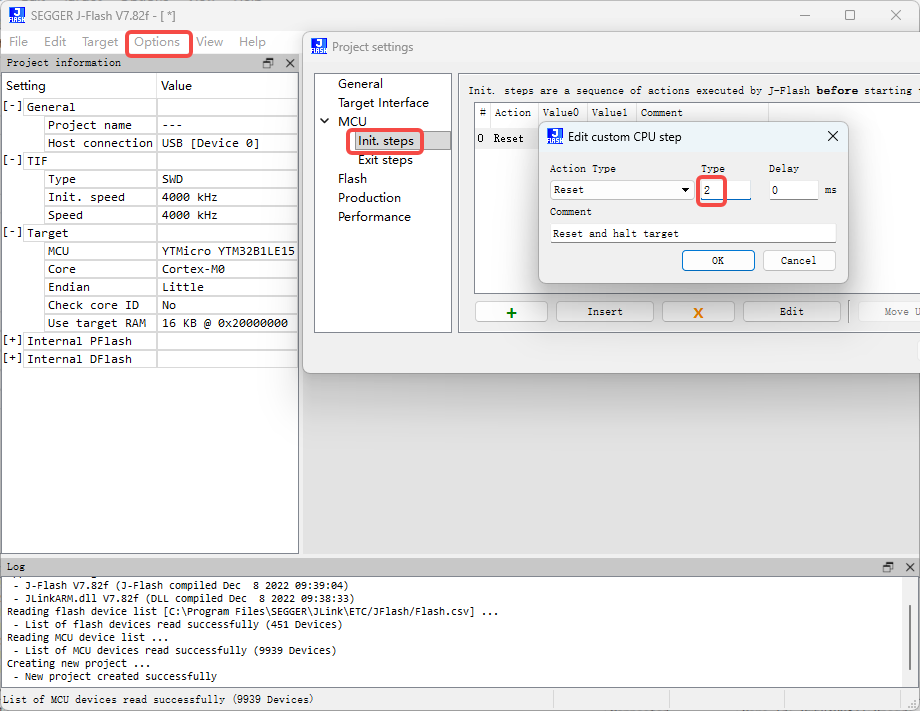Click the 'USB [Device 0]' host connection value
Screen dimensions: 920x711
coord(210,143)
